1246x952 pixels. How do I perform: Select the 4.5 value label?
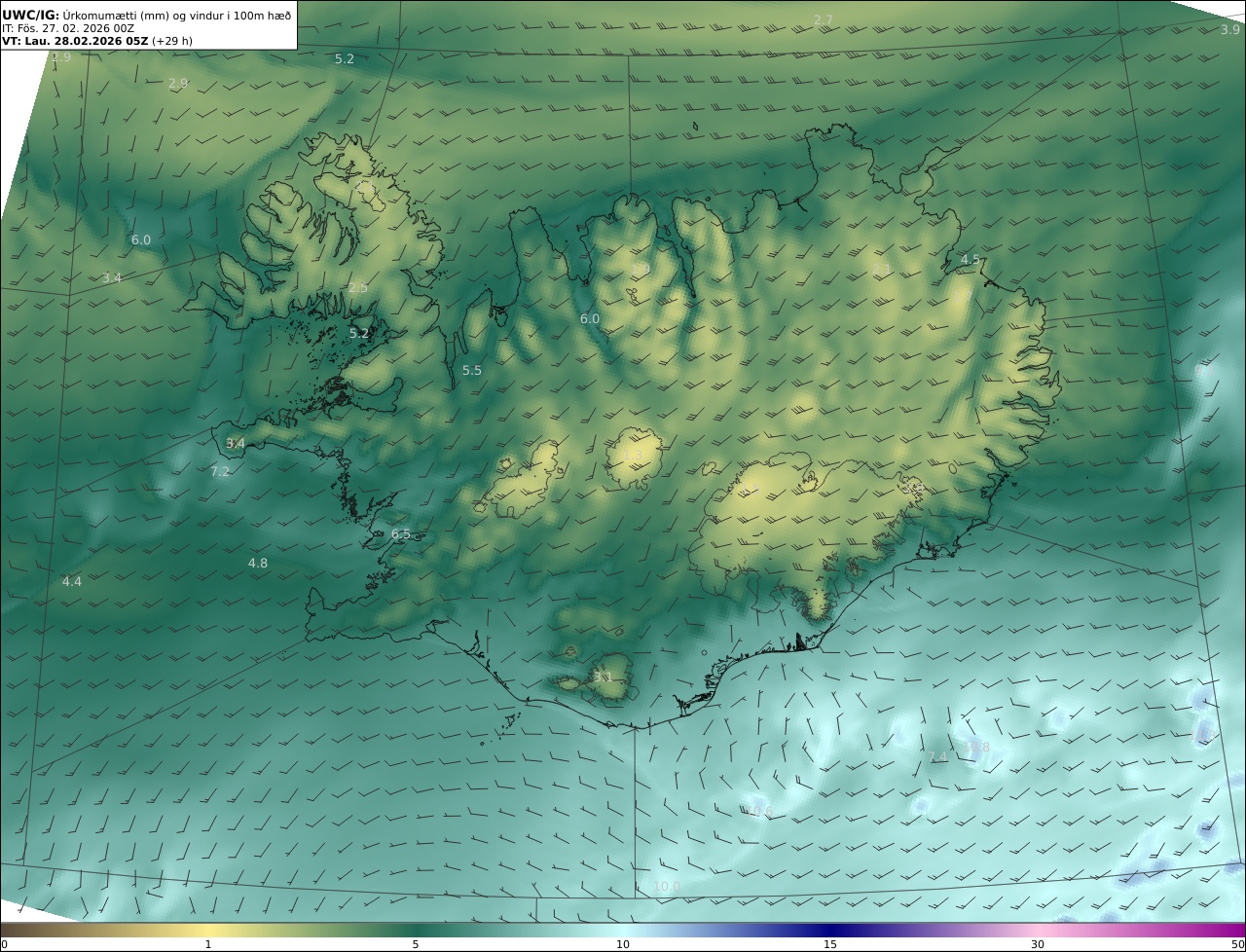tap(971, 260)
